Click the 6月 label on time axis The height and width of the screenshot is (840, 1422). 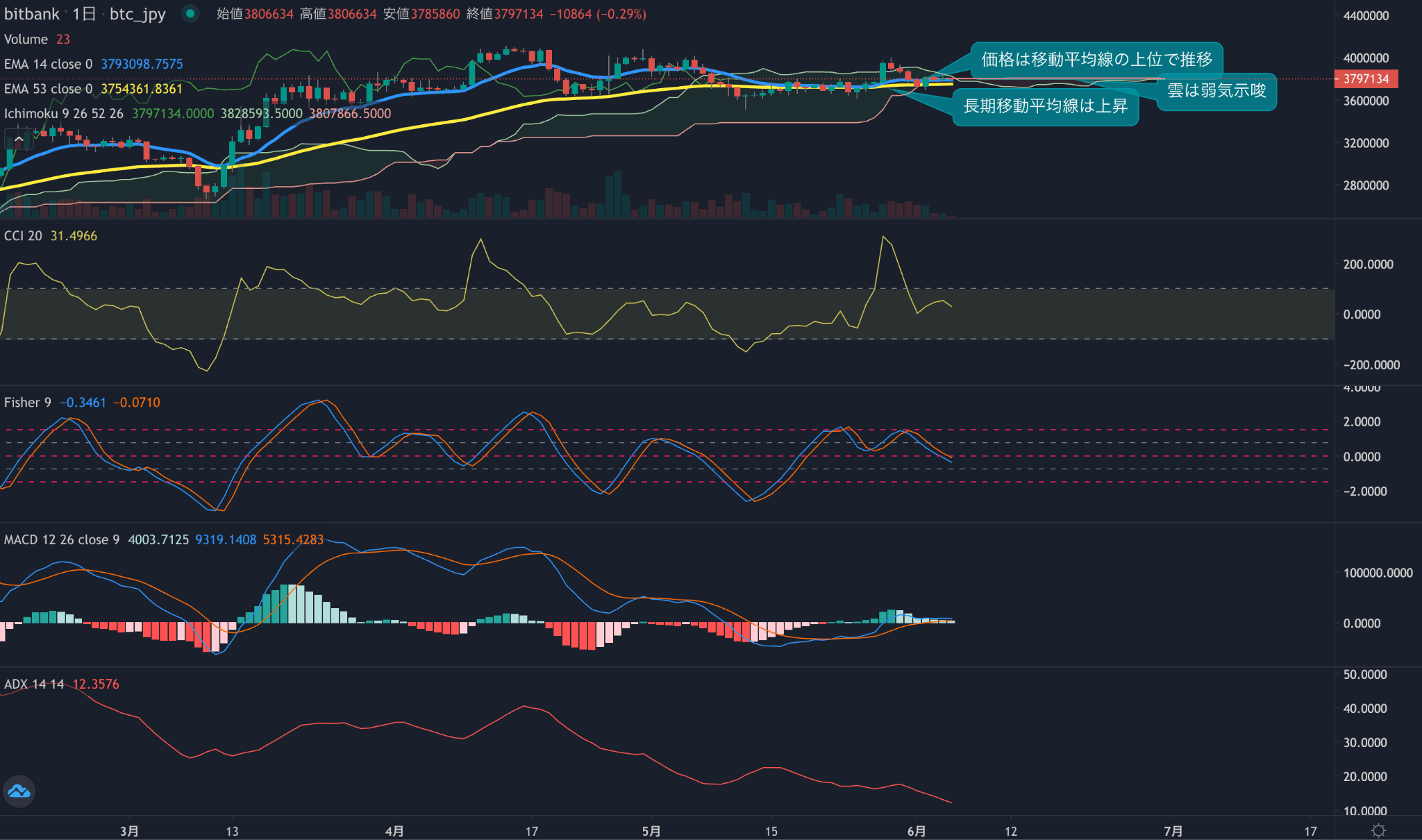click(x=916, y=831)
